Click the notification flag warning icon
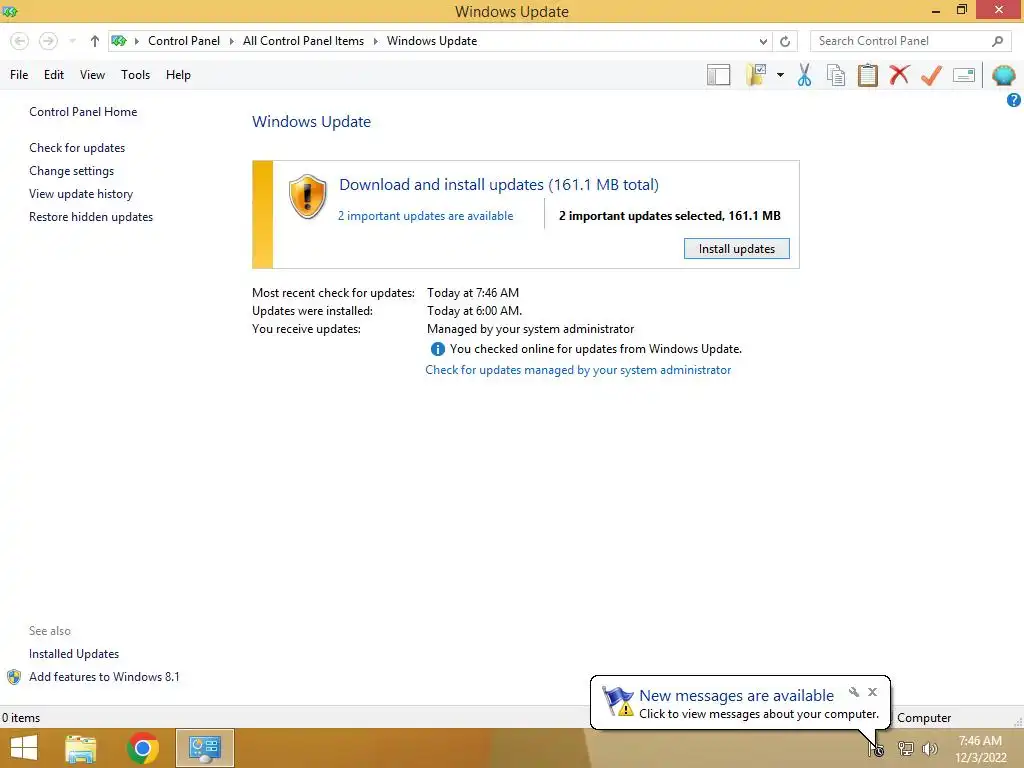This screenshot has width=1024, height=768. tap(617, 701)
